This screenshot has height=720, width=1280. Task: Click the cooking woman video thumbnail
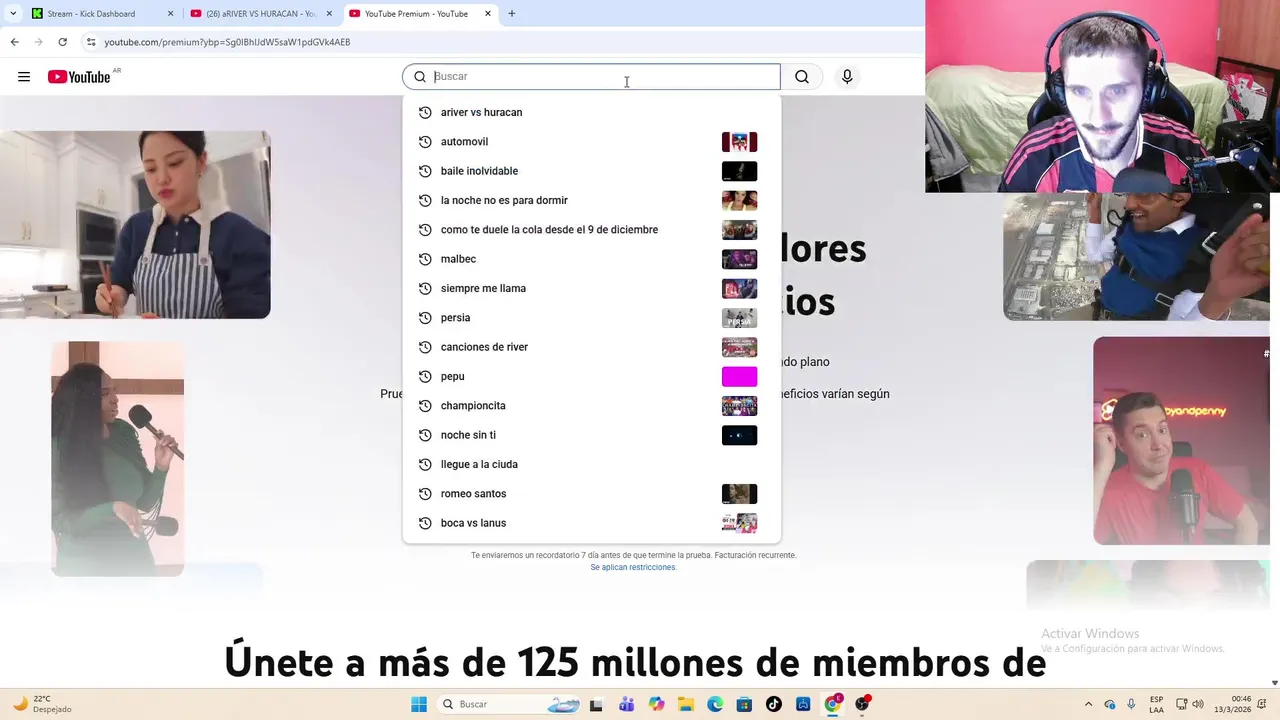(x=135, y=225)
